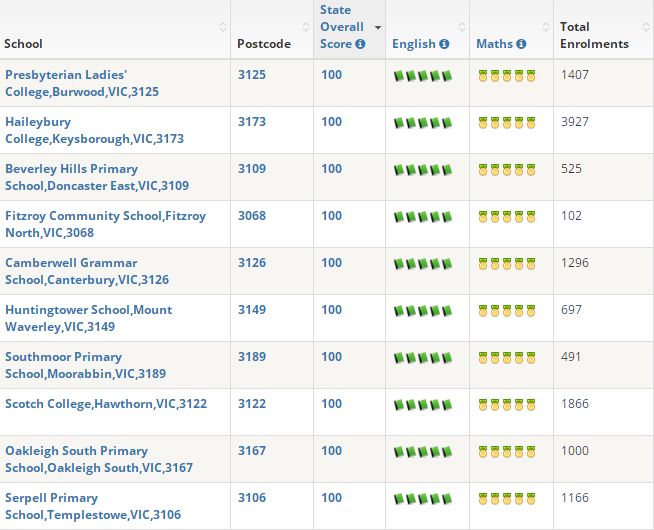Viewport: 654px width, 530px height.
Task: Click postcode 3068 link
Action: [x=252, y=216]
